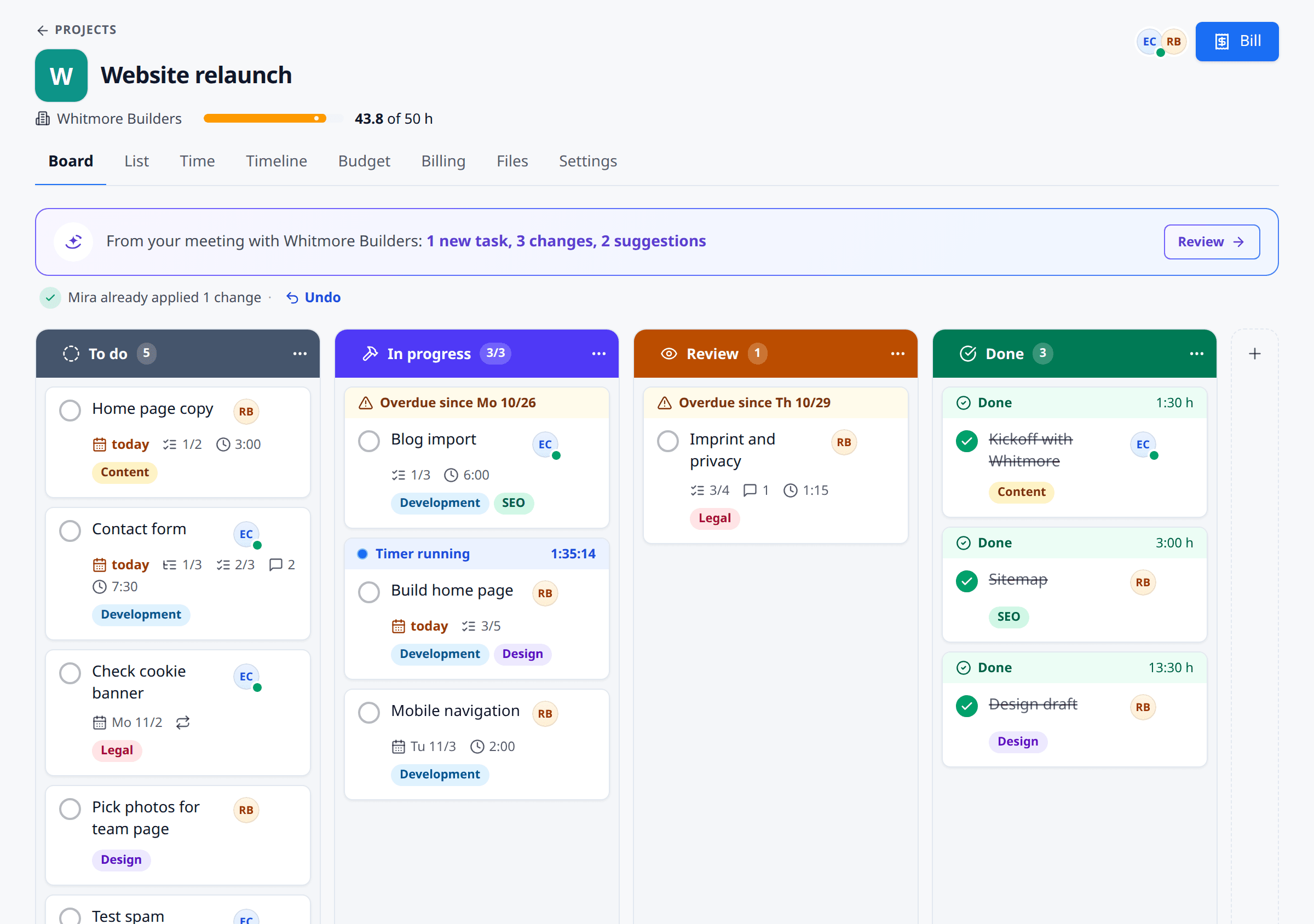Screen dimensions: 1314x924
Task: Click the SEO tag on Blog import
Action: (x=514, y=503)
